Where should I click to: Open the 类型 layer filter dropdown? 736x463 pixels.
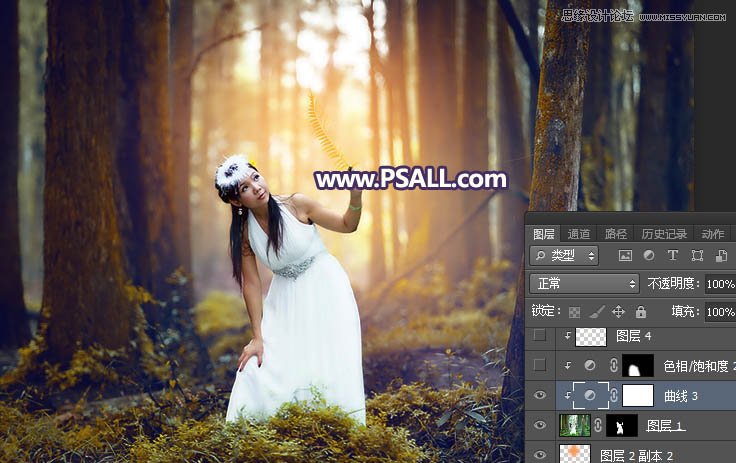point(564,255)
